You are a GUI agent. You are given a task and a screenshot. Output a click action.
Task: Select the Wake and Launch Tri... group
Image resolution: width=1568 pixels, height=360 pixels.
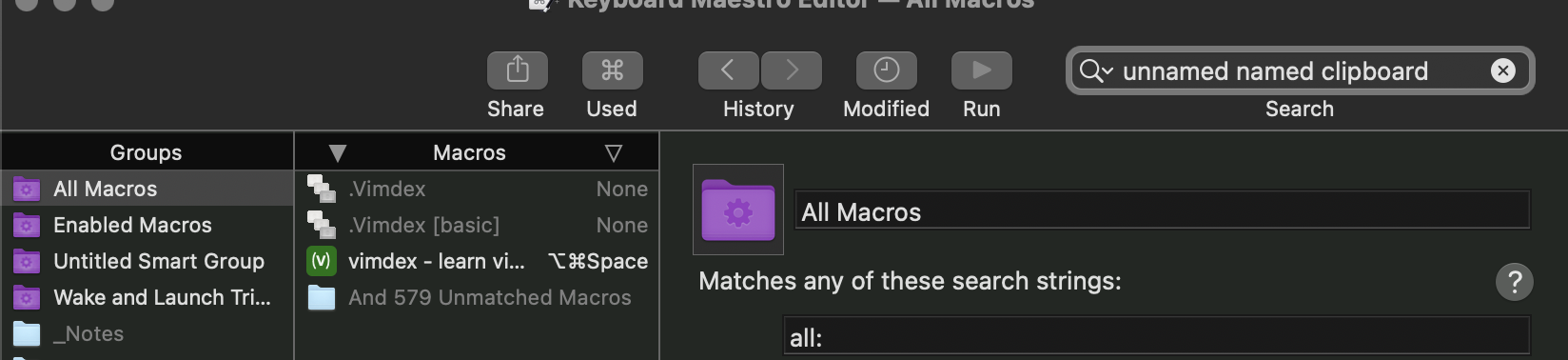[x=147, y=297]
